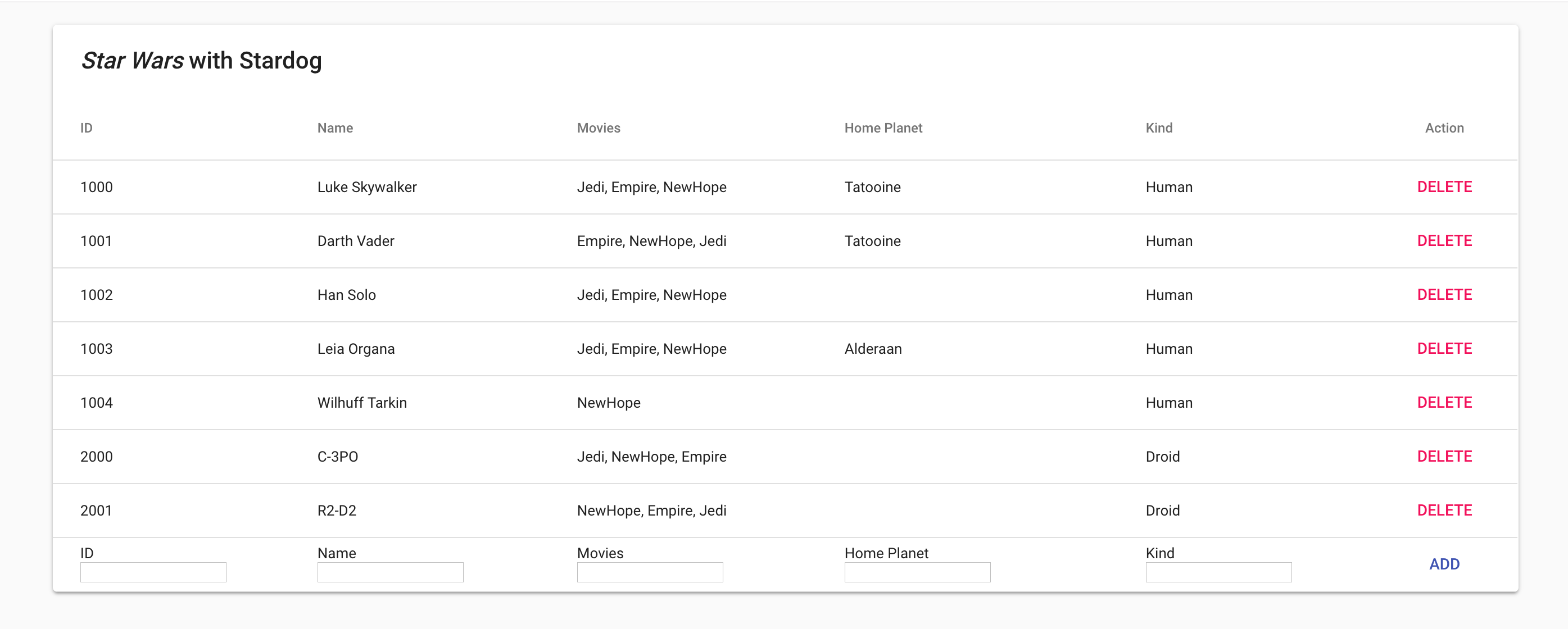Click the ID column header
Image resolution: width=1568 pixels, height=629 pixels.
click(87, 127)
